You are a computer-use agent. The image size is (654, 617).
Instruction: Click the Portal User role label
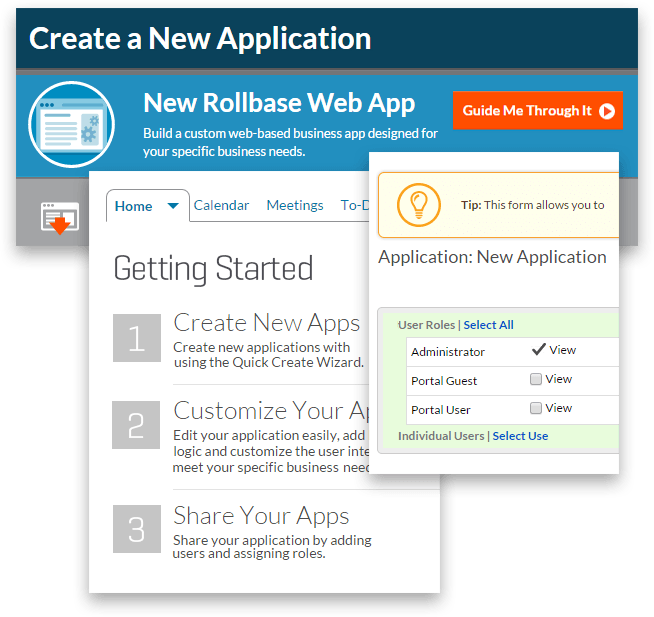coord(440,410)
